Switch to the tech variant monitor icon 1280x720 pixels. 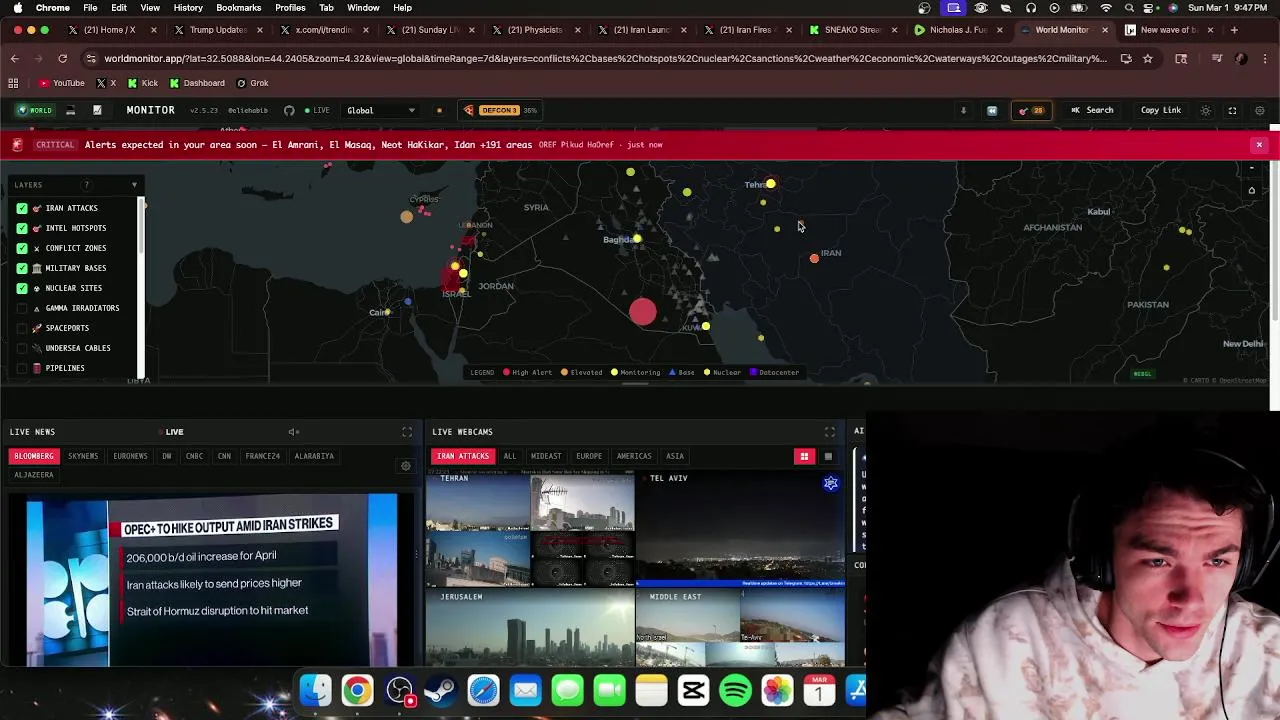point(70,110)
